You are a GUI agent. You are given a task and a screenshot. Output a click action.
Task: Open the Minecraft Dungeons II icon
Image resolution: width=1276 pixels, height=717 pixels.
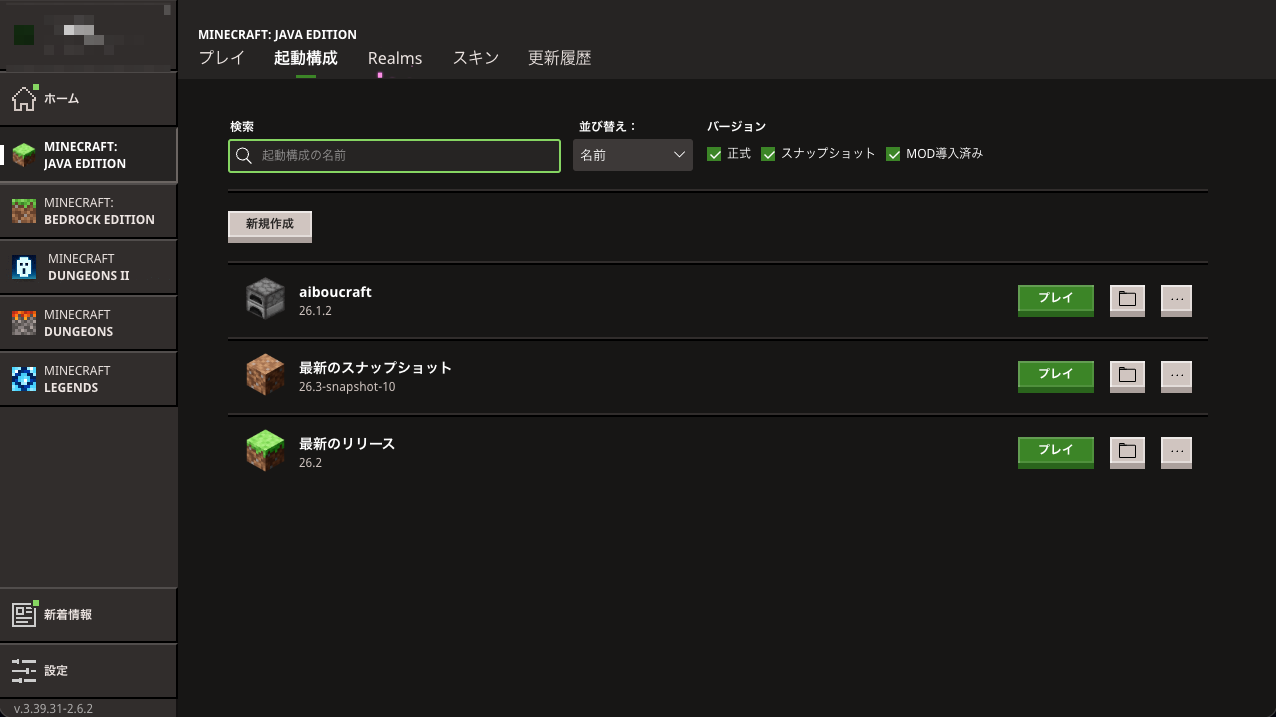tap(23, 267)
